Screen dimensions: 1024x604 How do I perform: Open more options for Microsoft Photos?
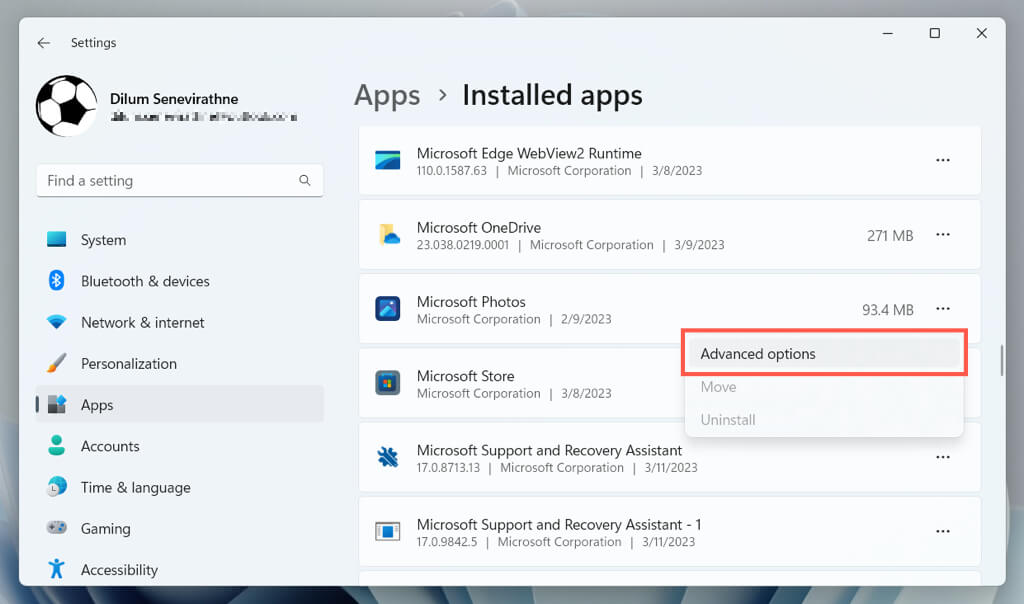pos(942,309)
